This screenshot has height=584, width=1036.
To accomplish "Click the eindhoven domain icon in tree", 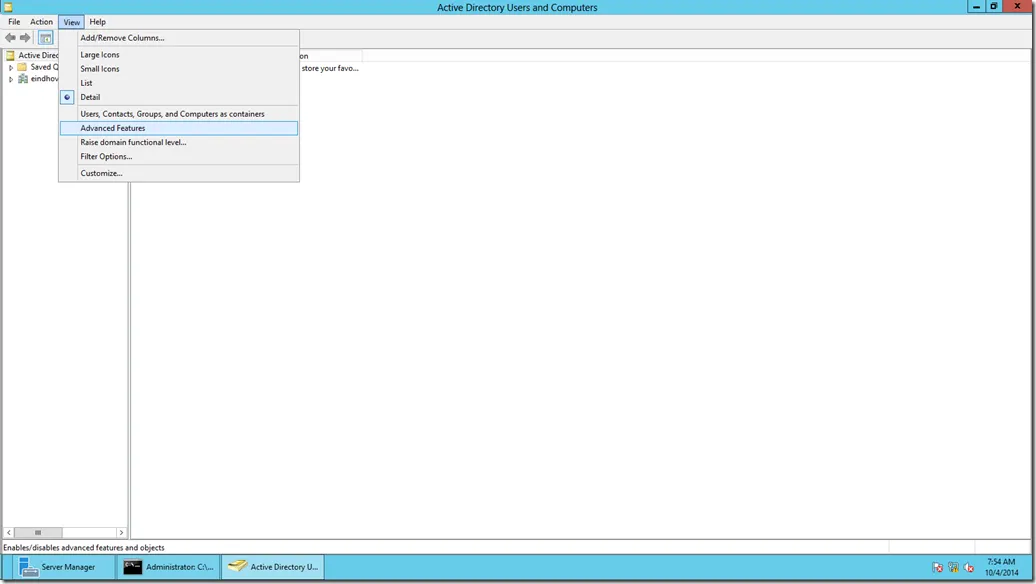I will (x=23, y=79).
